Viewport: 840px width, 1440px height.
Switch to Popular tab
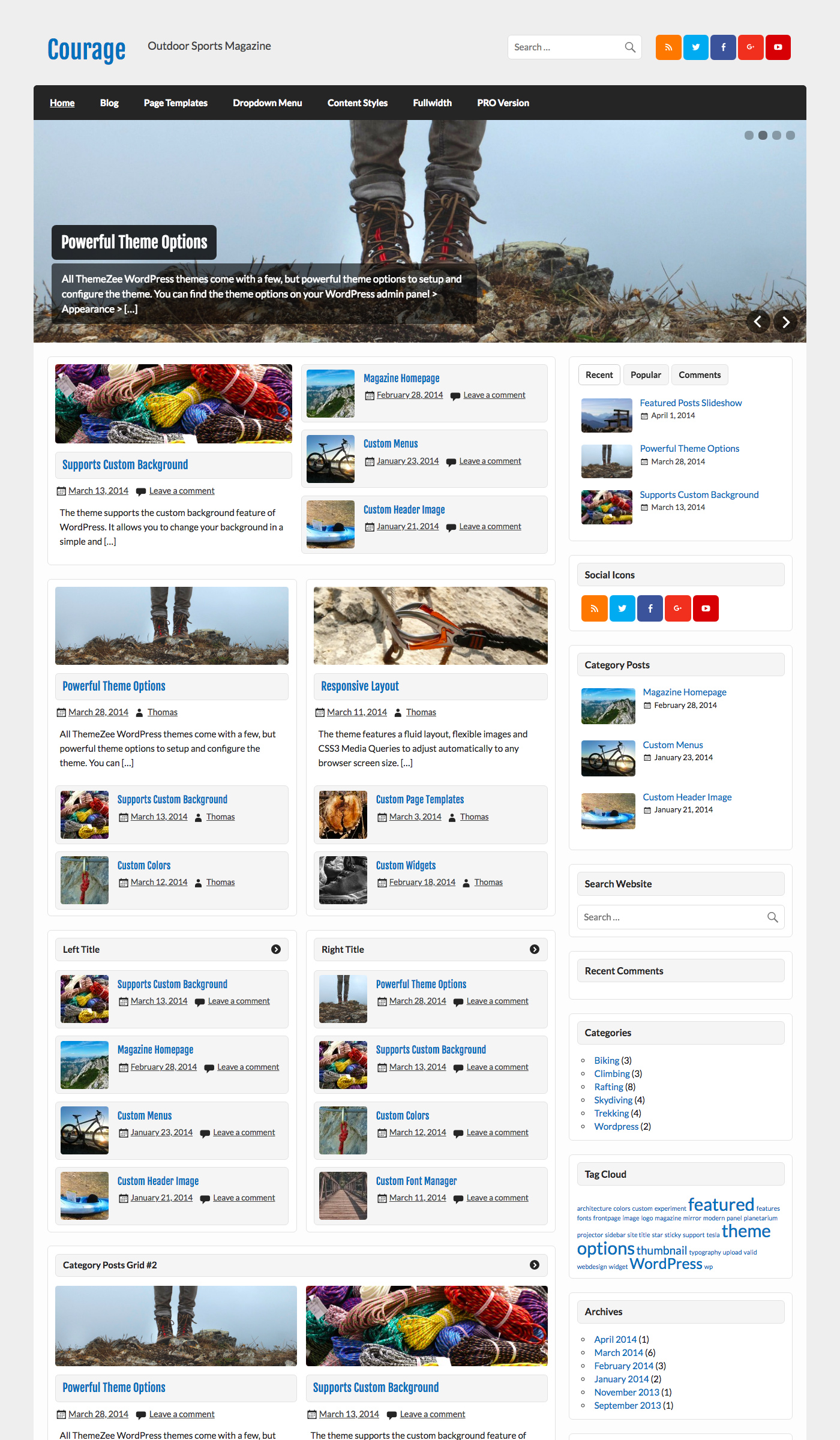[x=646, y=375]
